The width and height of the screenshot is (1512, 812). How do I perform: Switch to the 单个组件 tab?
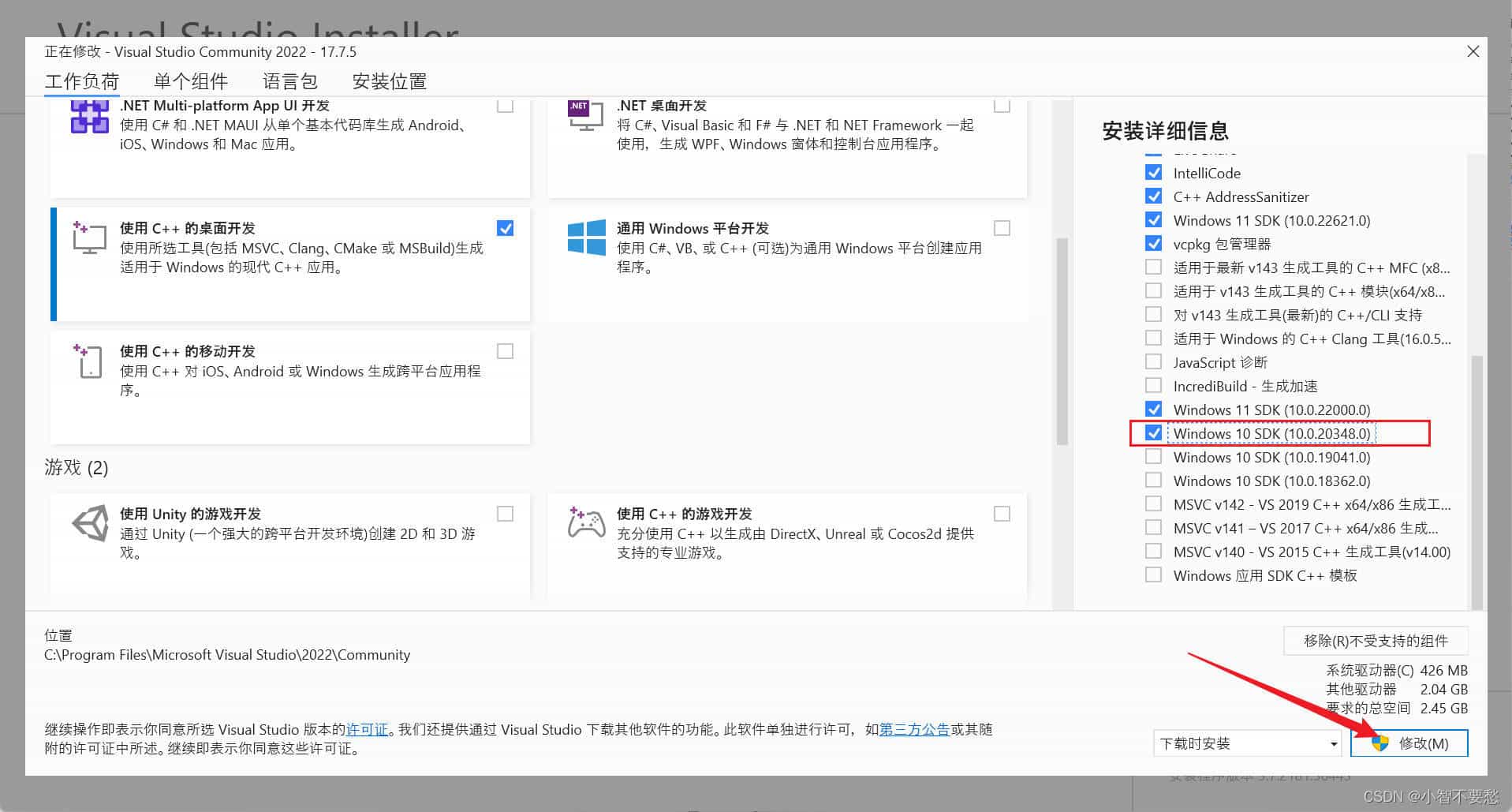pos(191,81)
